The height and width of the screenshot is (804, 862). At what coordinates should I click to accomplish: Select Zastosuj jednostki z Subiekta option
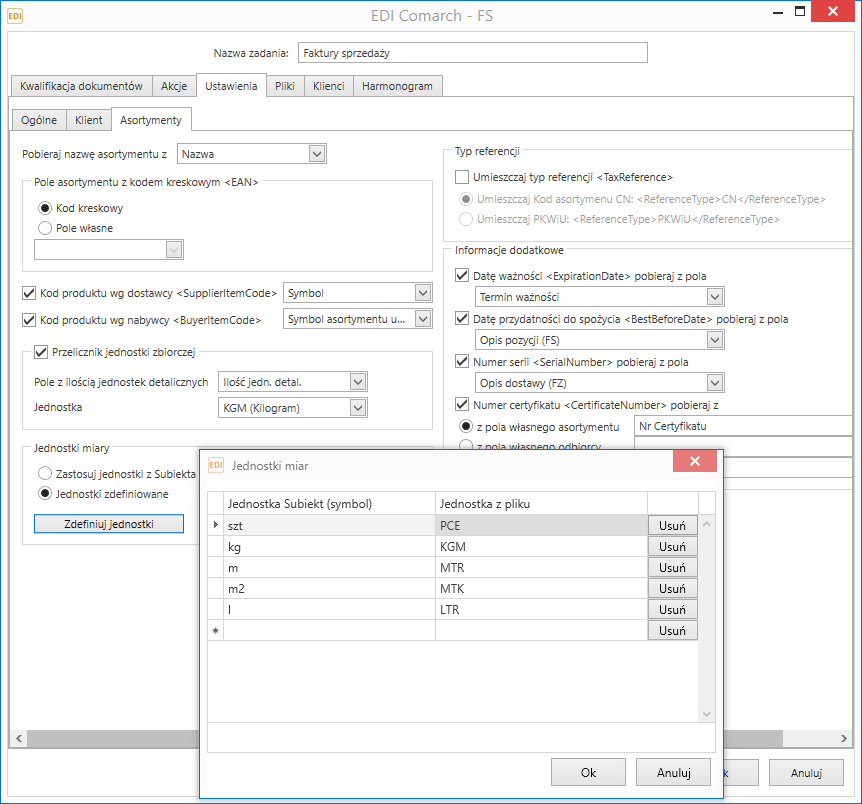[45, 473]
